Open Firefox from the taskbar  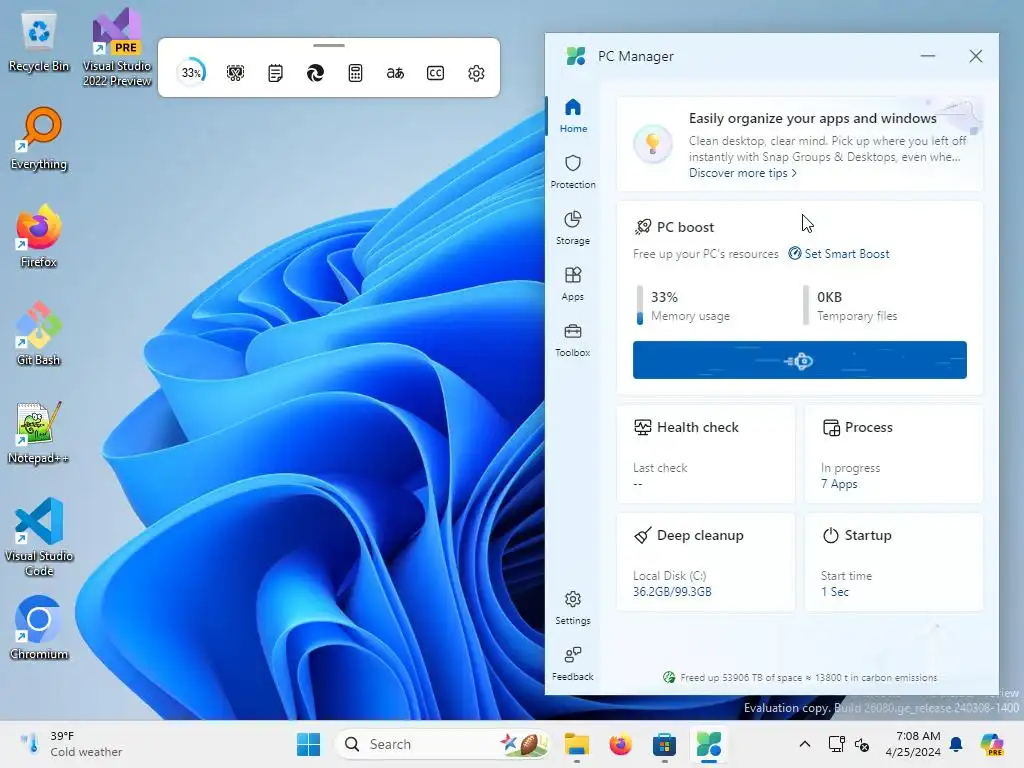coord(620,744)
